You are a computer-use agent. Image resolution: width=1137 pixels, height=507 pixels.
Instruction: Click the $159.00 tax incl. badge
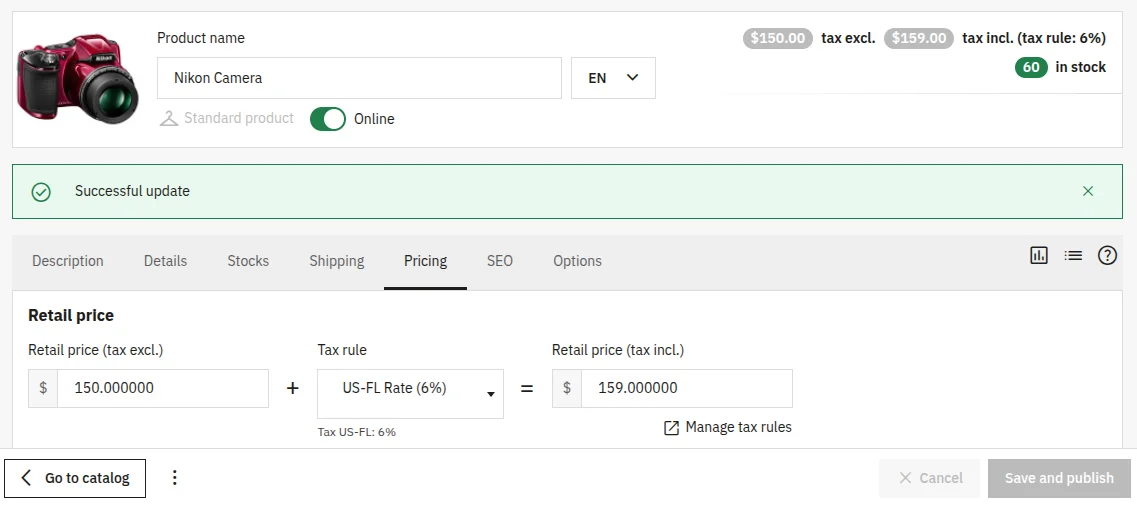click(919, 38)
